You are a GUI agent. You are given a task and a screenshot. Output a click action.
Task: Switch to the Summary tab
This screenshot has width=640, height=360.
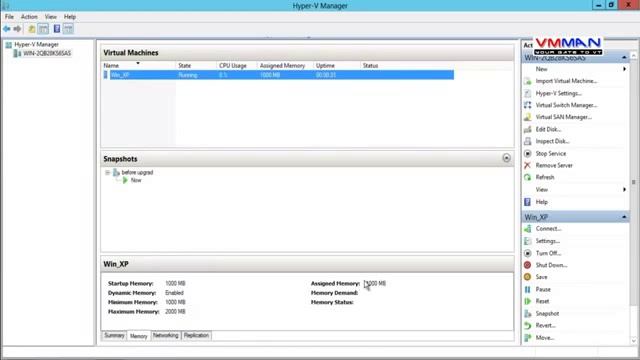114,336
